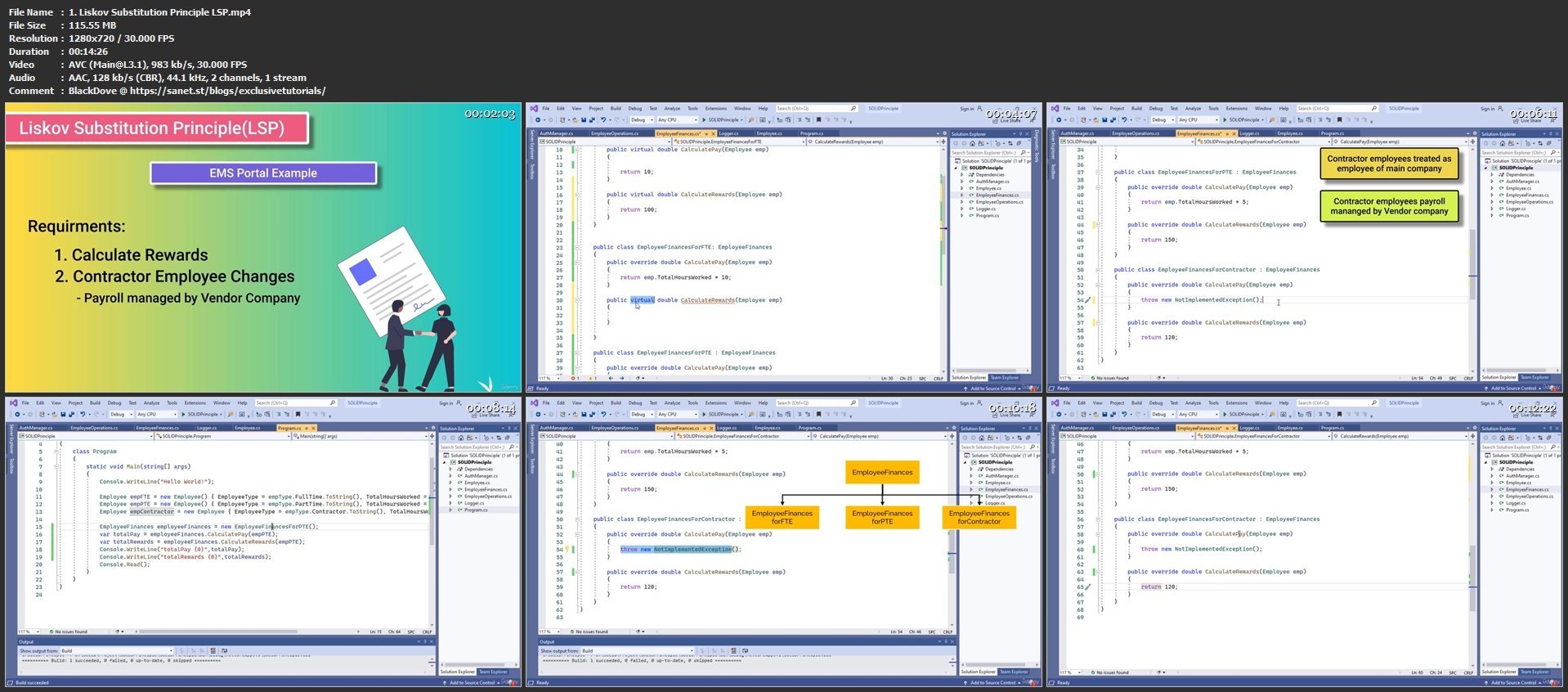This screenshot has width=1568, height=692.
Task: Click Save All icon in 00:08:14 thumbnail toolbar
Action: (x=71, y=414)
